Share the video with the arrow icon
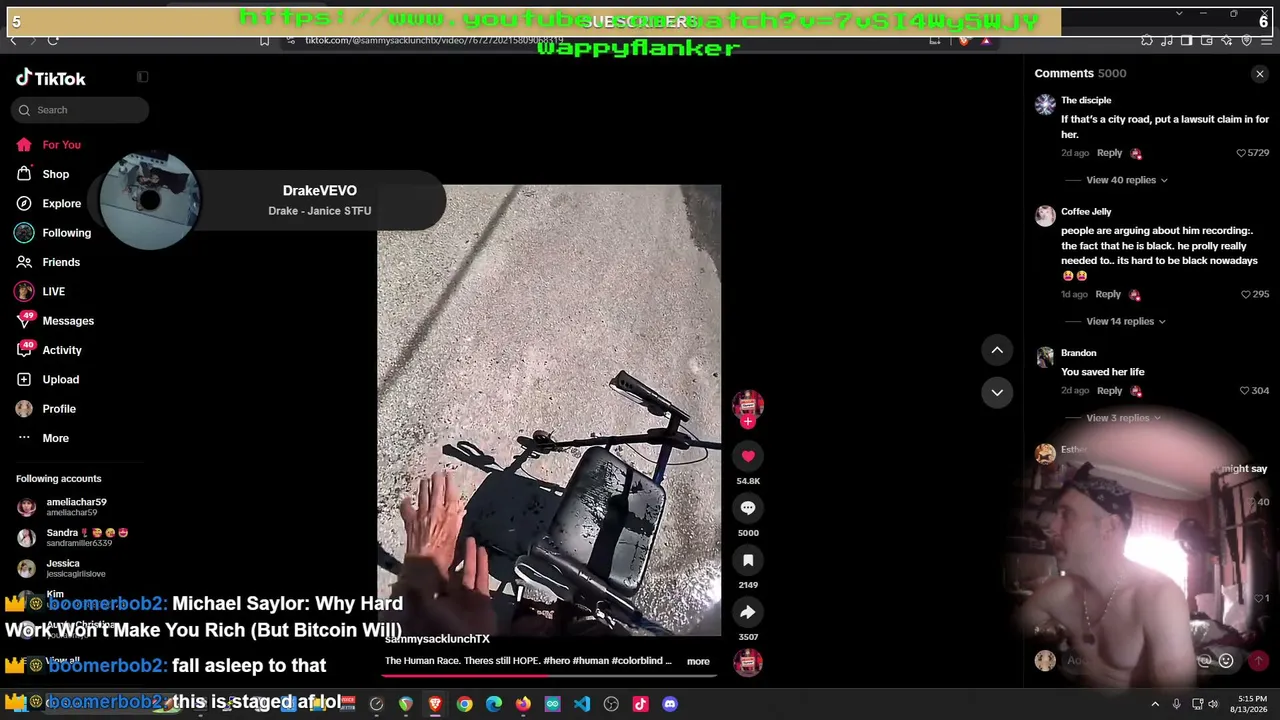 tap(748, 612)
